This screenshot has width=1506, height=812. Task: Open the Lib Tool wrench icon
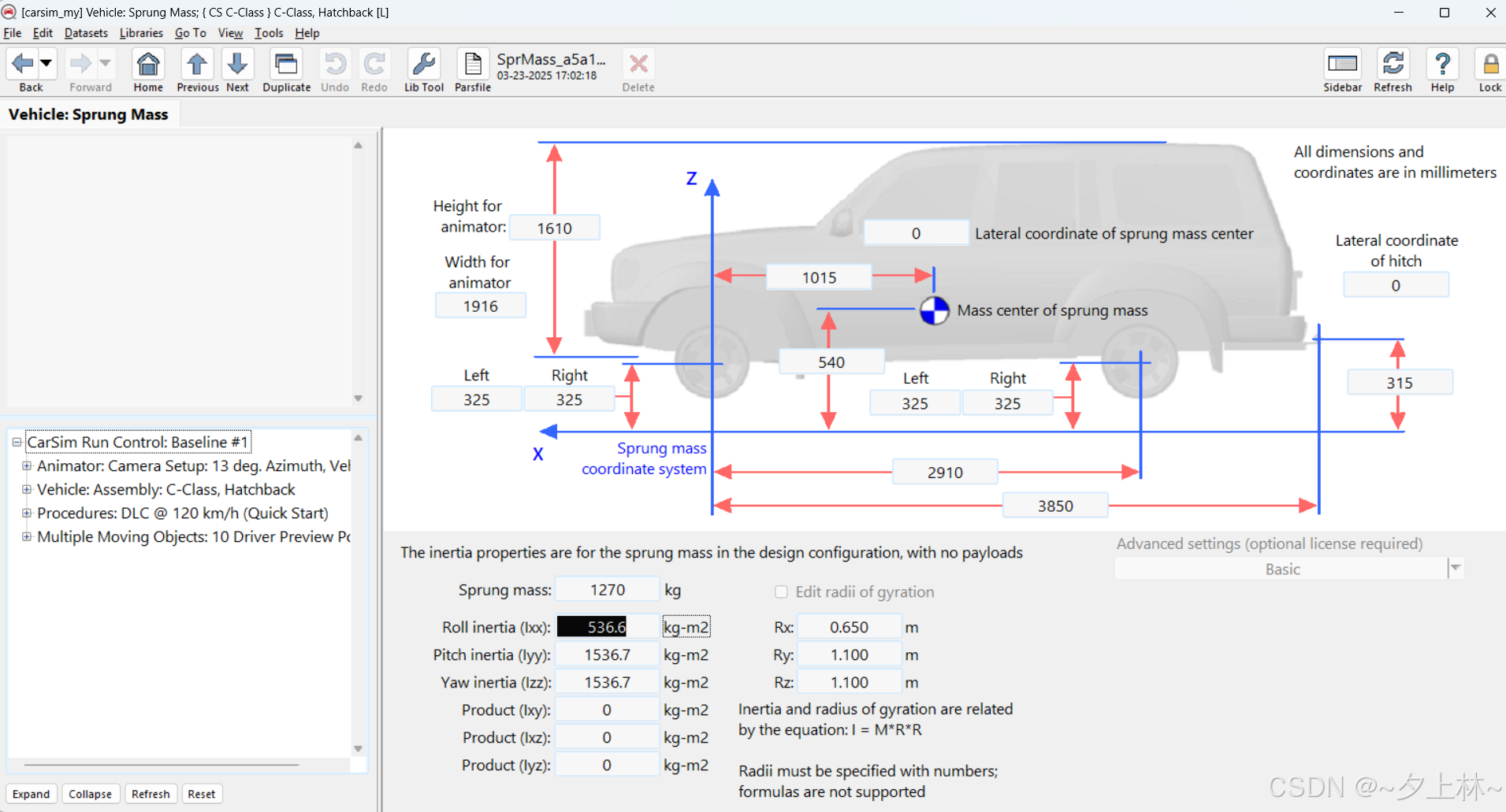(424, 63)
